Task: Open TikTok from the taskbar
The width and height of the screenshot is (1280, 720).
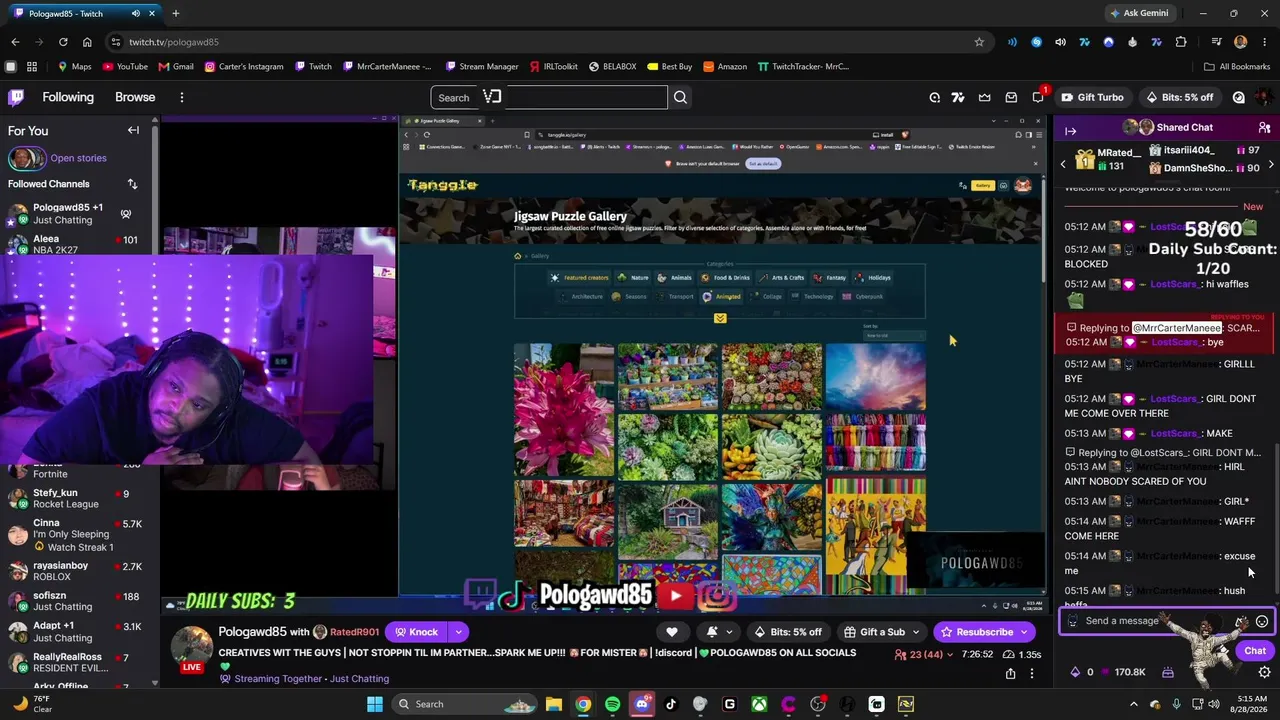Action: pos(671,704)
